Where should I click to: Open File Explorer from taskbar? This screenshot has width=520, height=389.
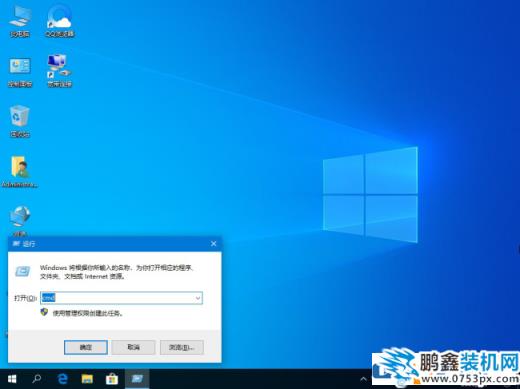pyautogui.click(x=87, y=379)
